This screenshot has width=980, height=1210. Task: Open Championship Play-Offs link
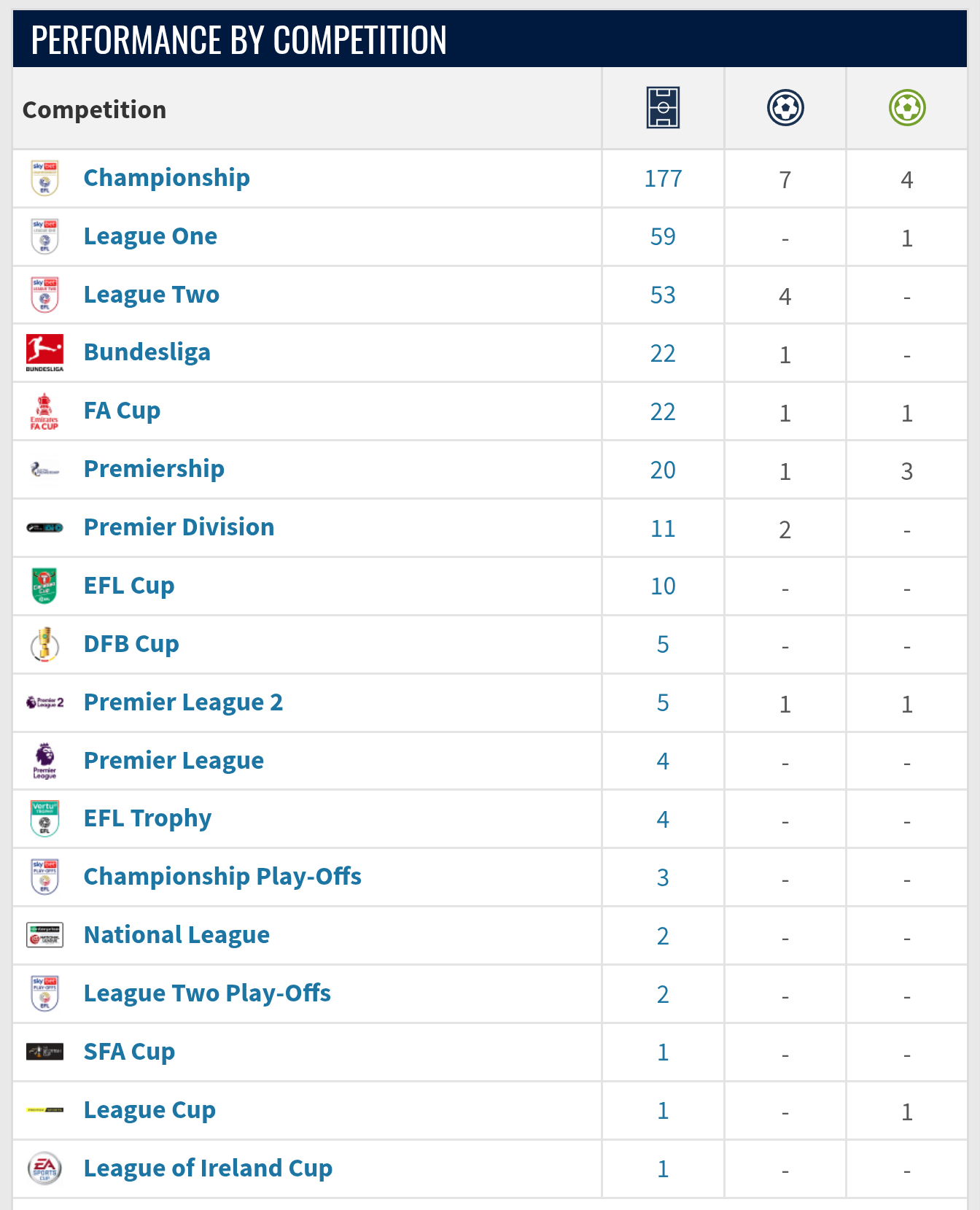tap(222, 877)
